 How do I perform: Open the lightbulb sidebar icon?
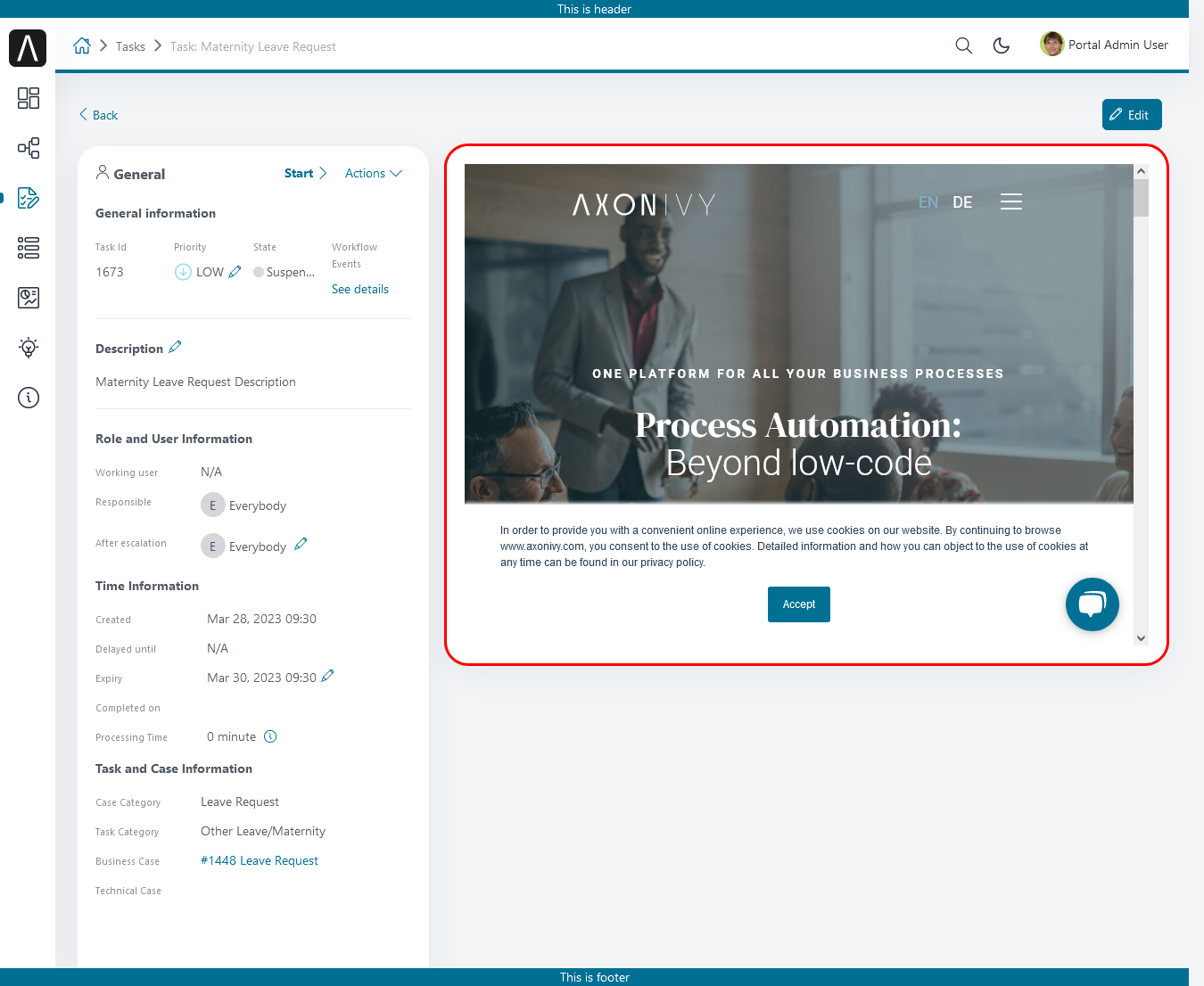pos(29,348)
